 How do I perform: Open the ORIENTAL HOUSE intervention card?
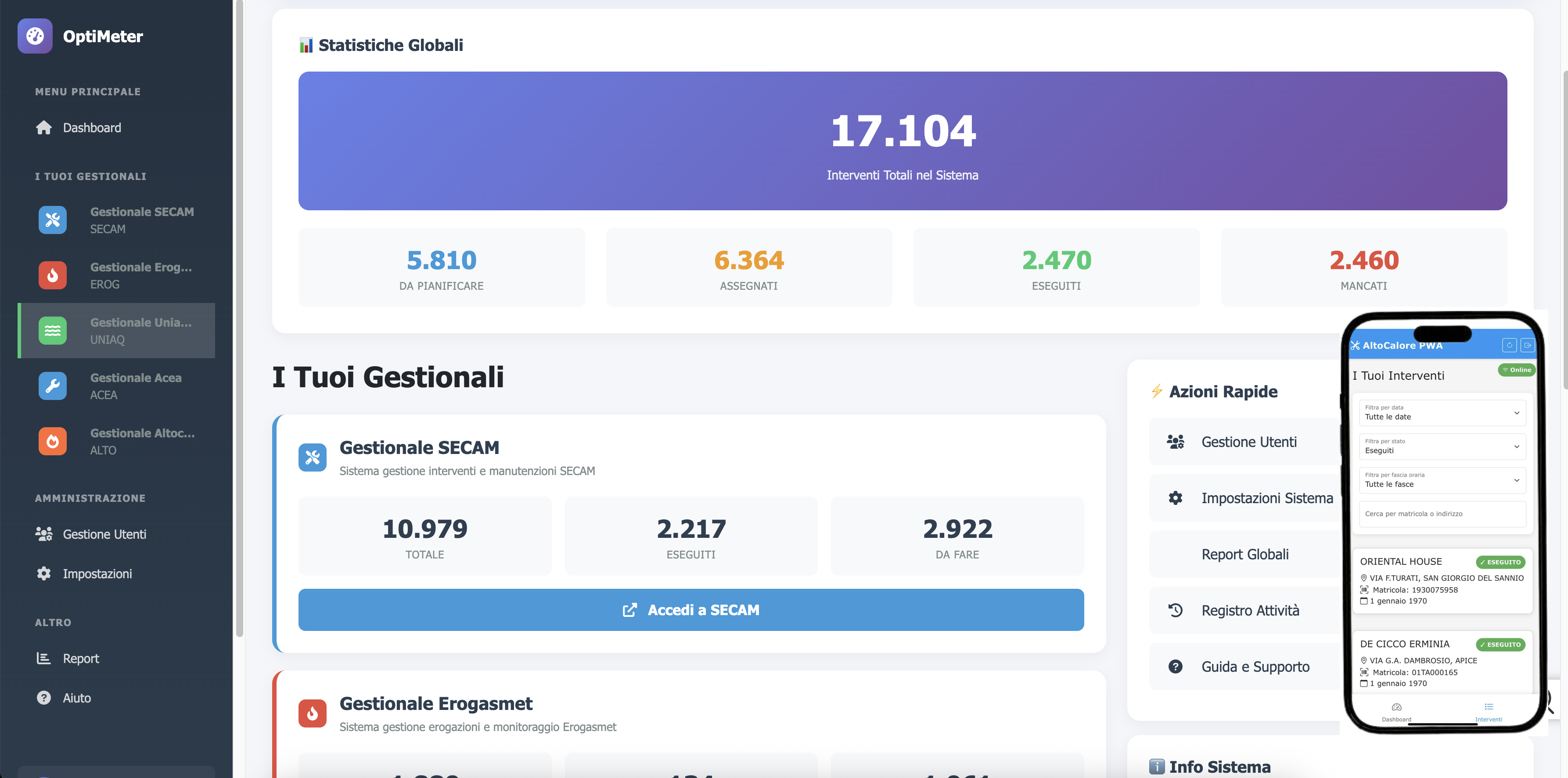point(1442,581)
